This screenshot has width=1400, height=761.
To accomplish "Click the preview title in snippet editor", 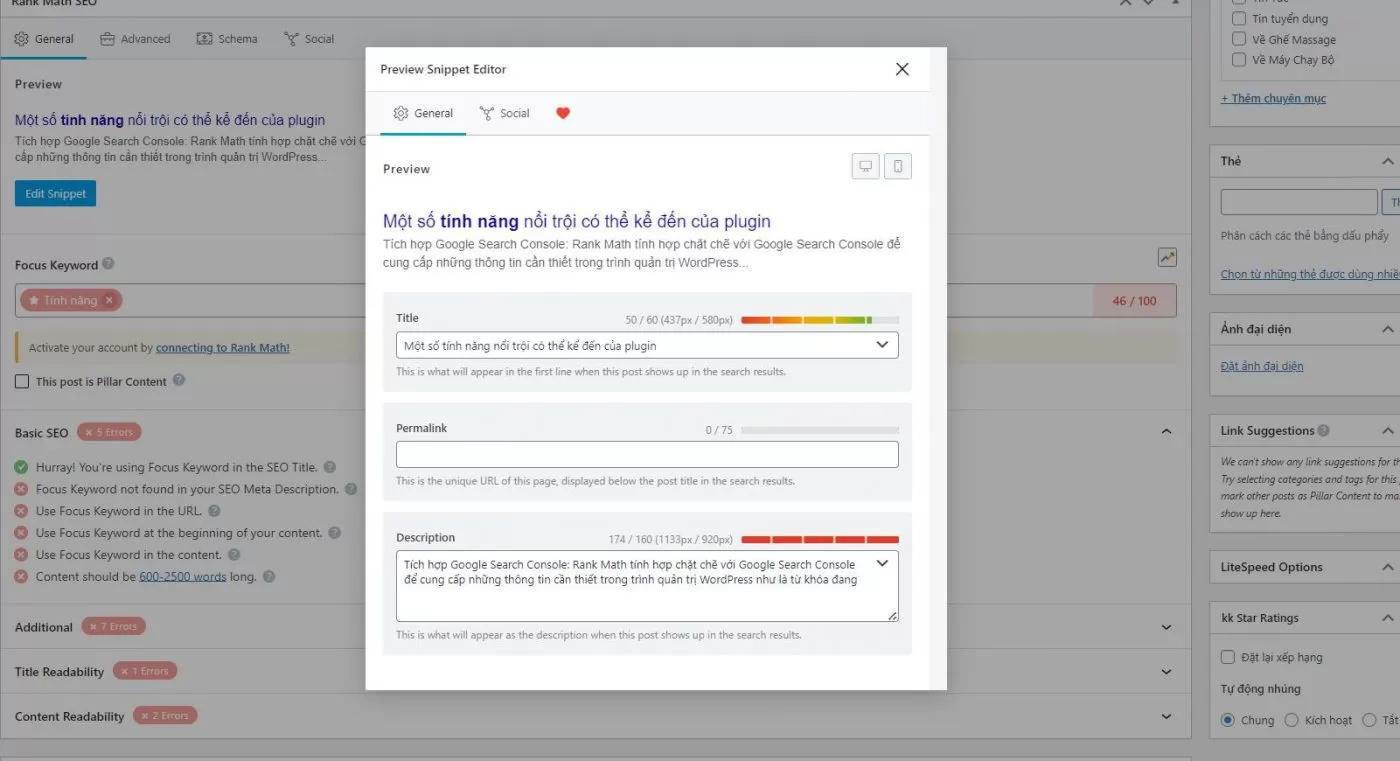I will pyautogui.click(x=577, y=221).
